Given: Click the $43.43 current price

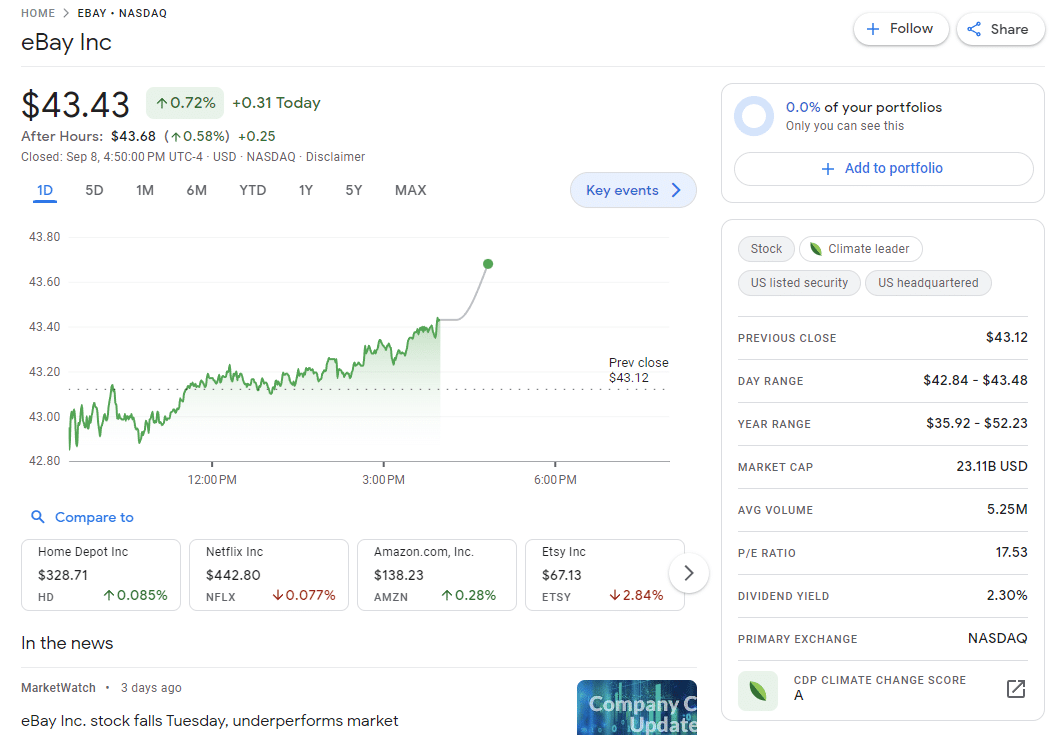Looking at the screenshot, I should 75,105.
